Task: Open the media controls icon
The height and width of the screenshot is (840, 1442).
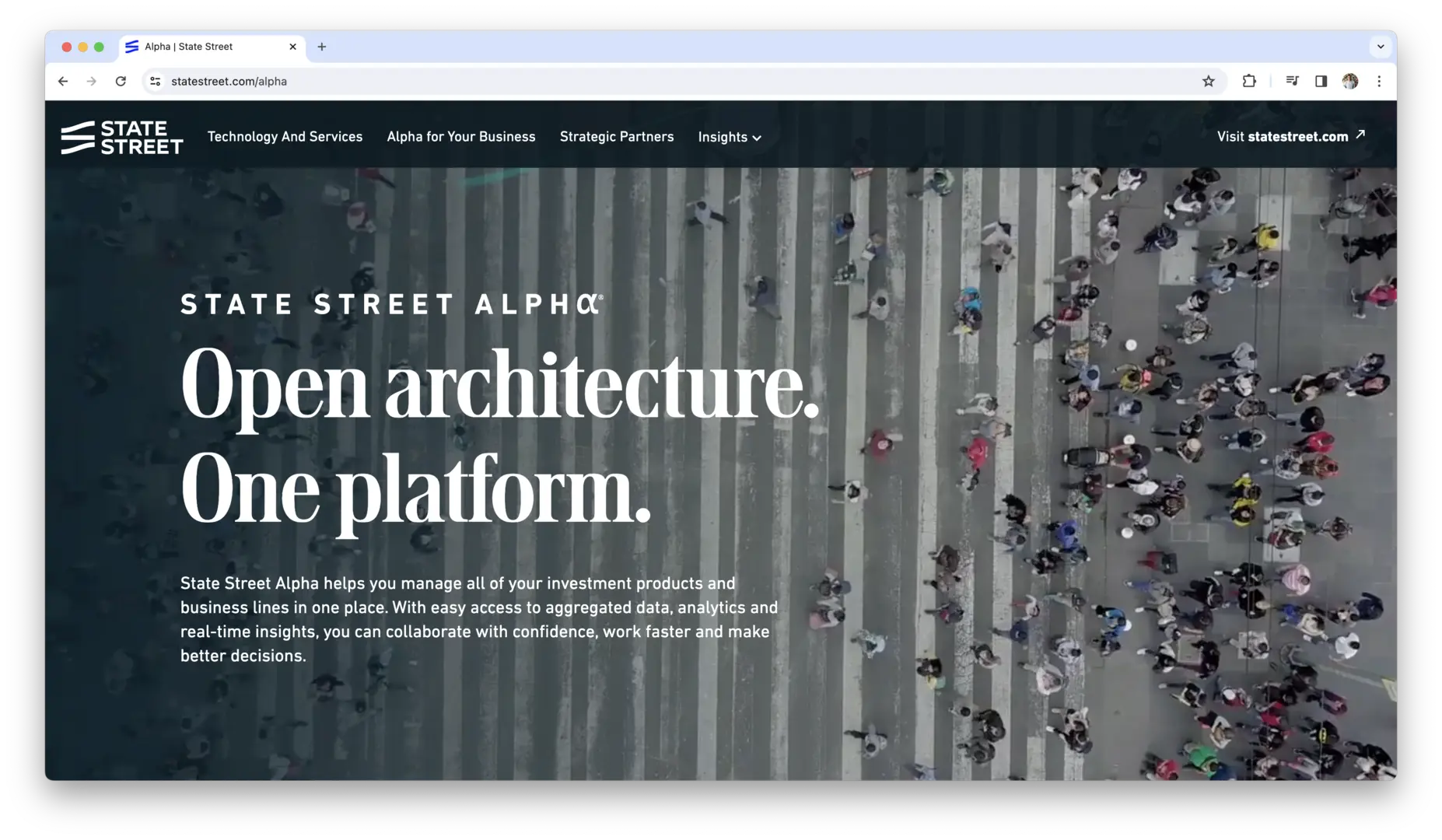Action: 1292,81
